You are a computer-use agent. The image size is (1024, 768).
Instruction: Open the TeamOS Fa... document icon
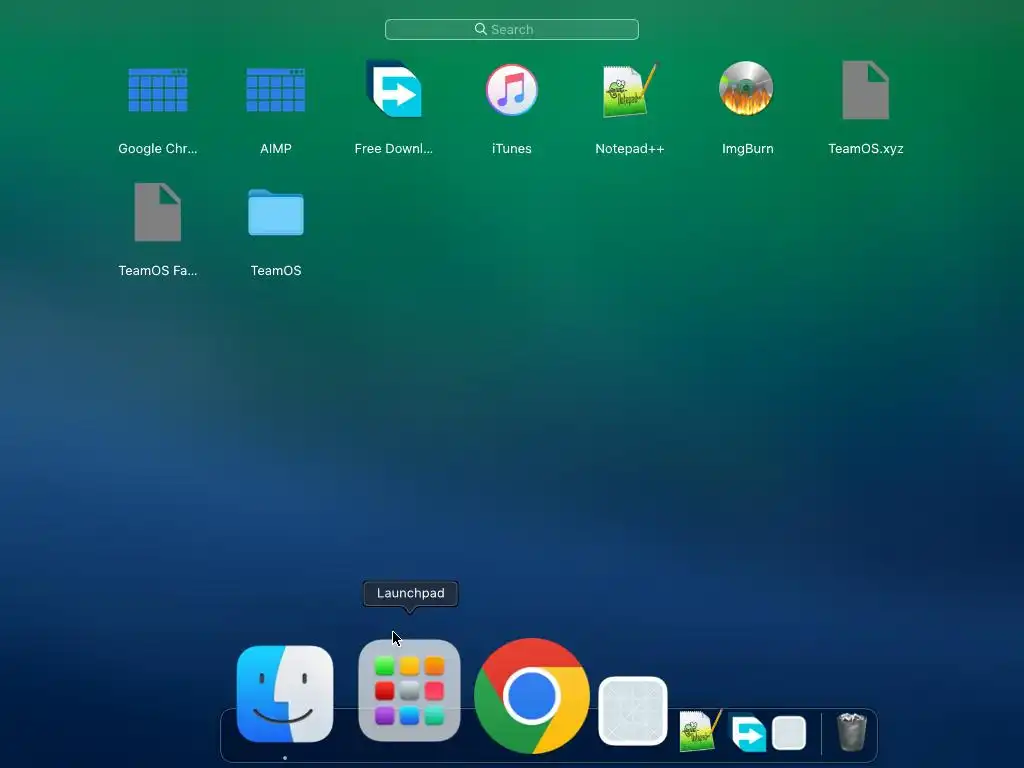[x=157, y=212]
